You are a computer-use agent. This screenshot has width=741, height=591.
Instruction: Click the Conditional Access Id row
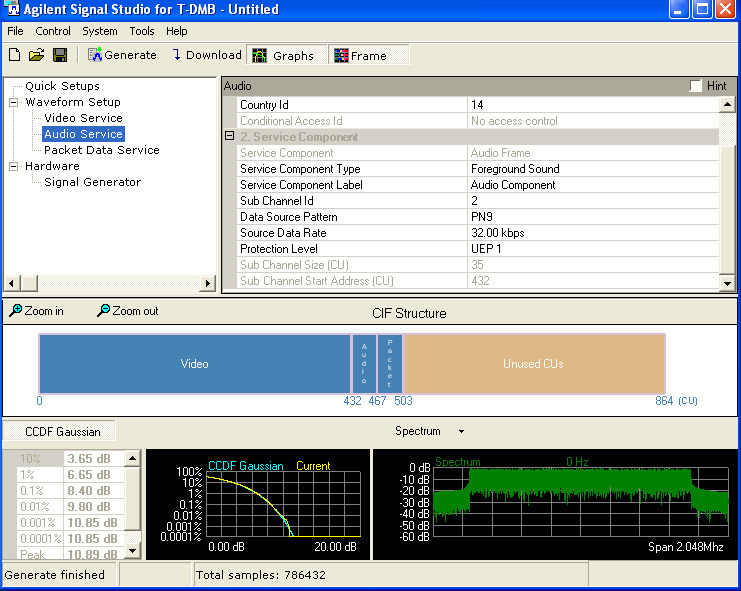pyautogui.click(x=478, y=121)
